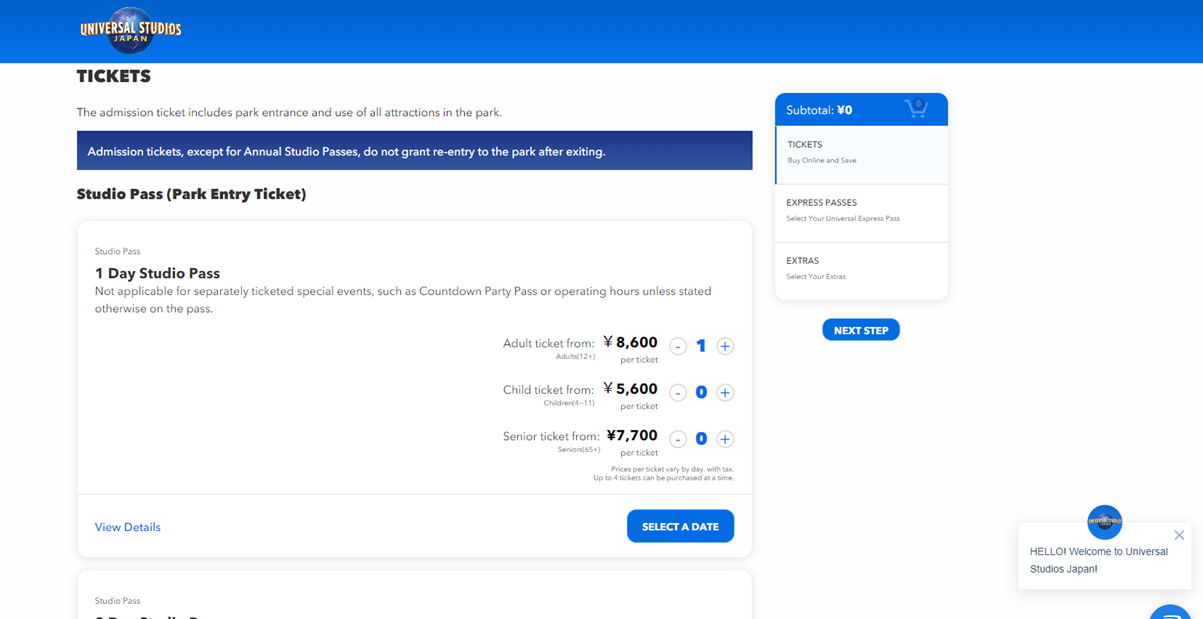Click Select a Date button
The image size is (1203, 619).
click(680, 526)
